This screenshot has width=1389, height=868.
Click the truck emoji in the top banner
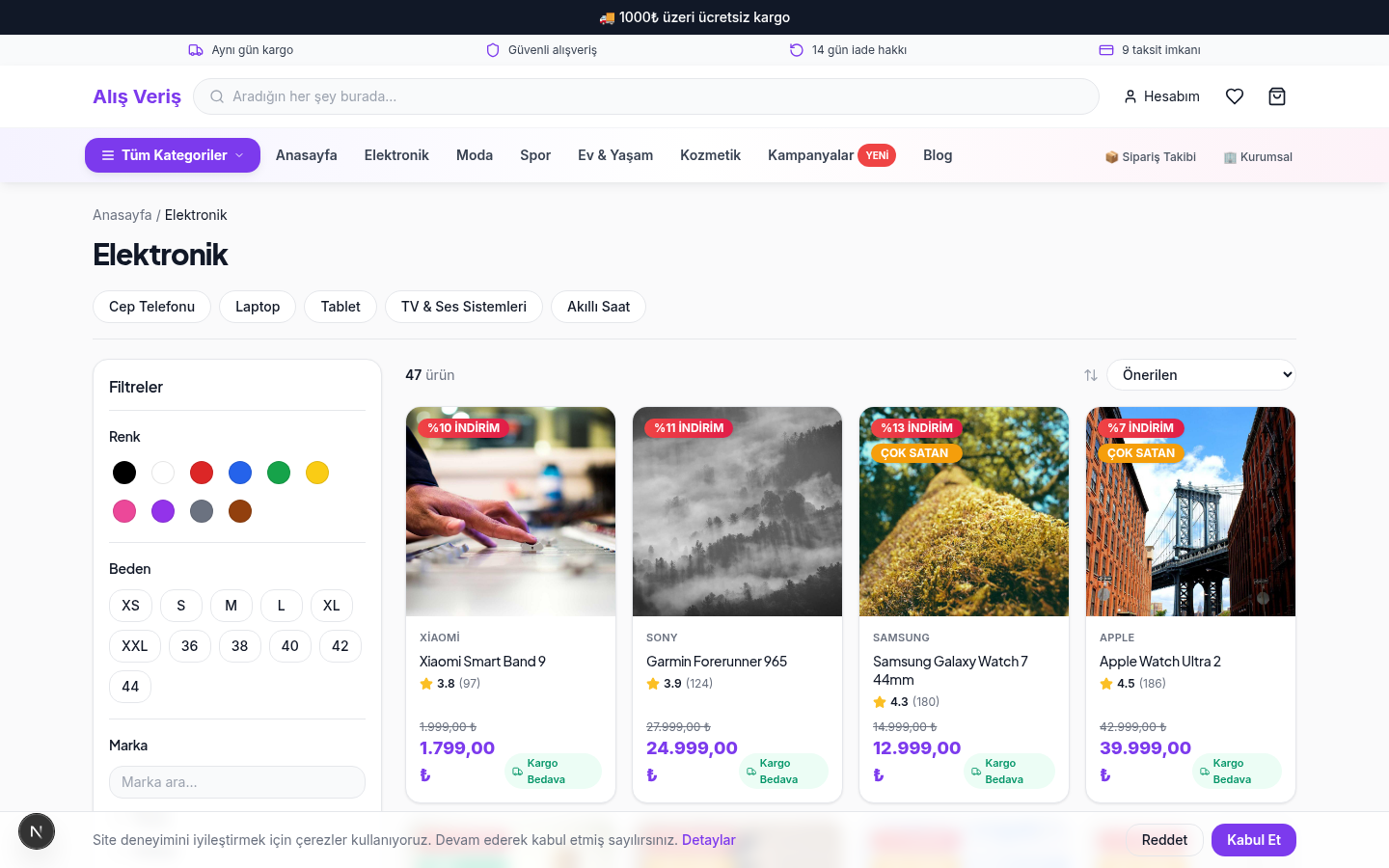[607, 17]
